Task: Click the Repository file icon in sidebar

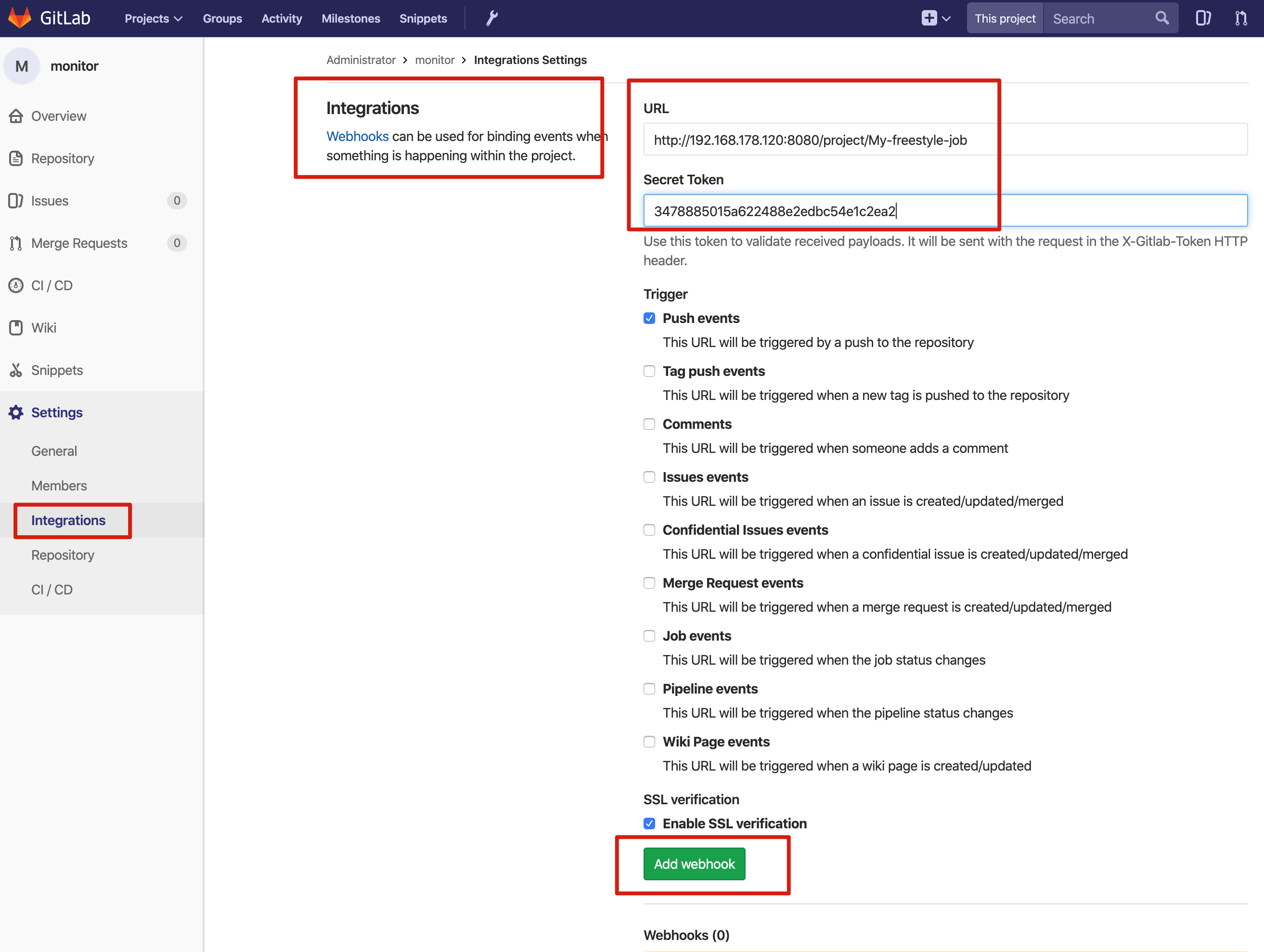Action: (x=16, y=158)
